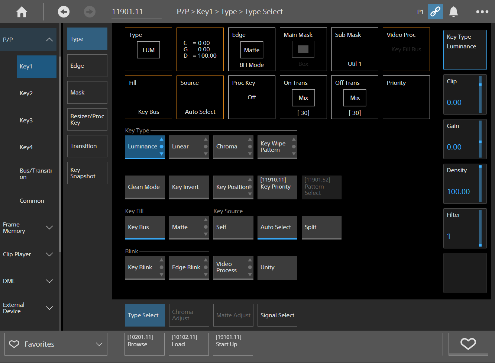Toggle Clean Mode
The height and width of the screenshot is (363, 495).
click(x=145, y=187)
